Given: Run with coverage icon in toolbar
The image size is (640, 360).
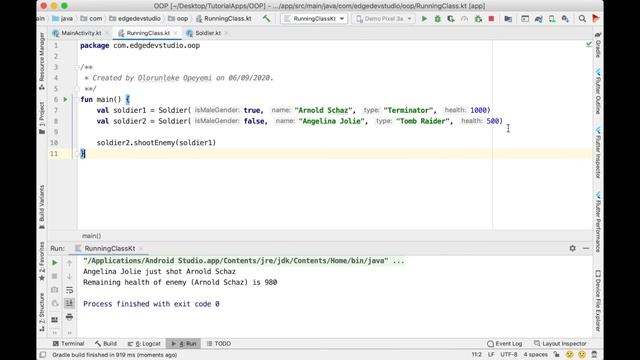Looking at the screenshot, I should 451,19.
